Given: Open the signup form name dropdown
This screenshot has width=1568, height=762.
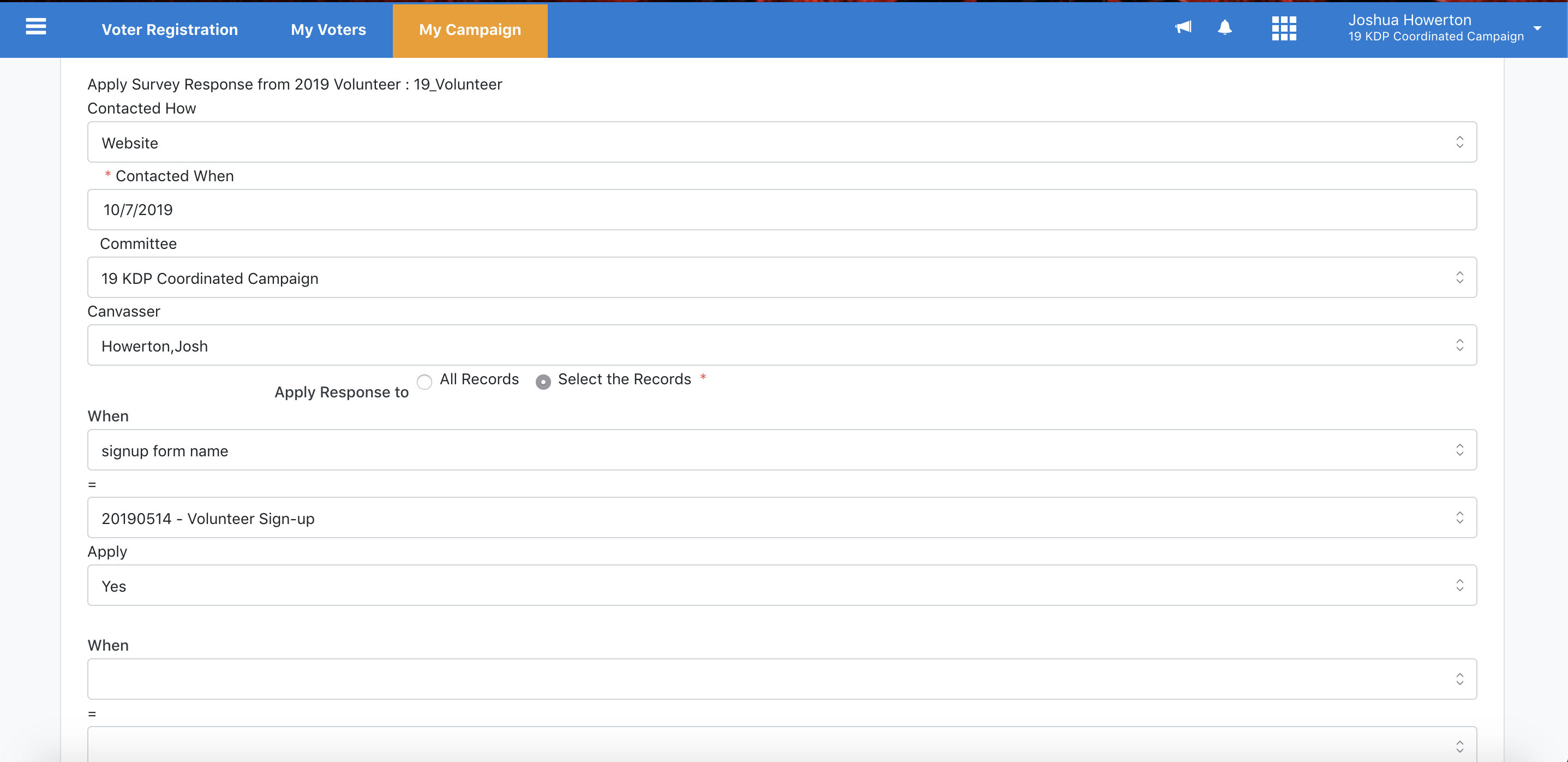Looking at the screenshot, I should coord(782,450).
